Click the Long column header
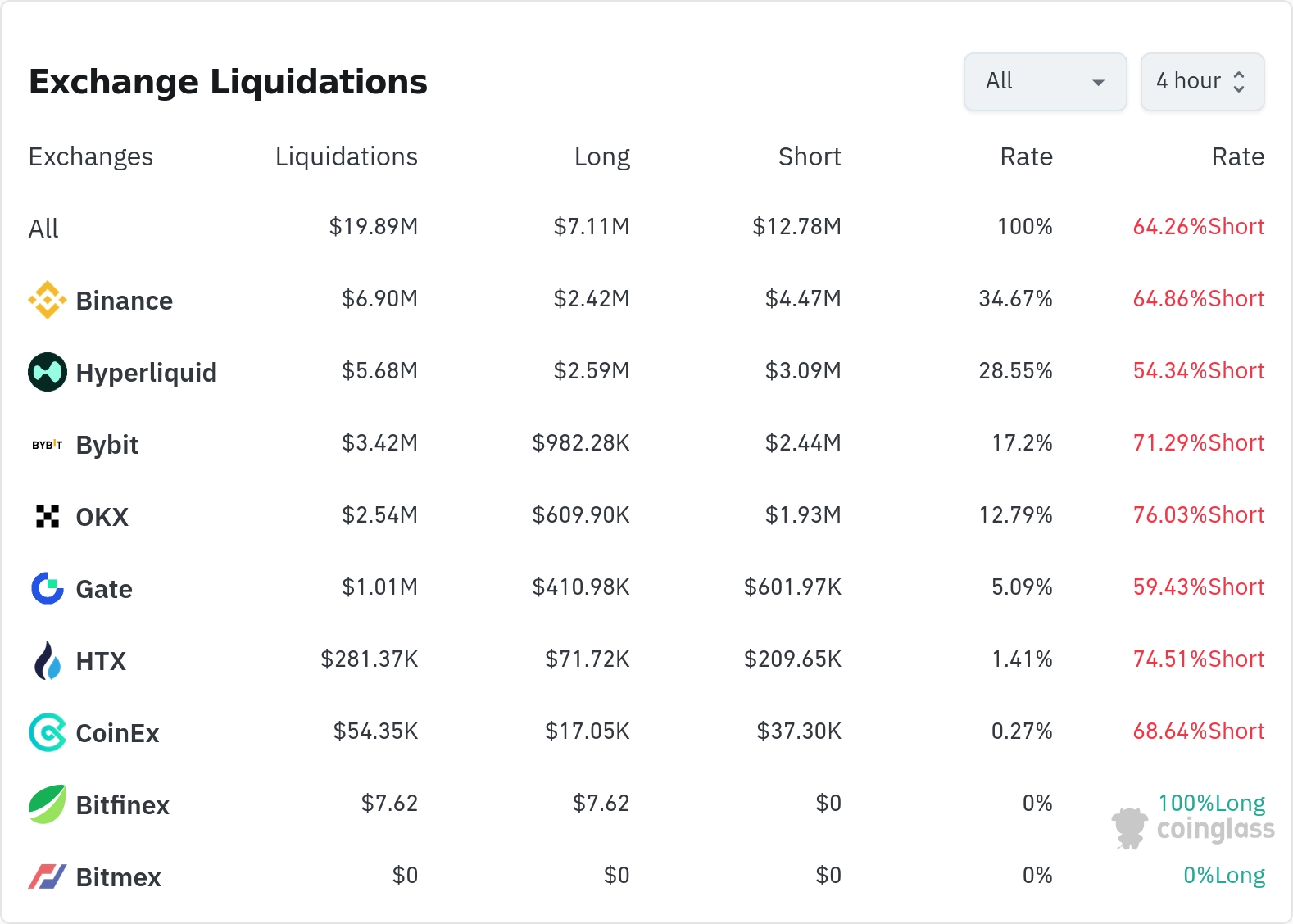This screenshot has height=924, width=1293. (x=601, y=156)
